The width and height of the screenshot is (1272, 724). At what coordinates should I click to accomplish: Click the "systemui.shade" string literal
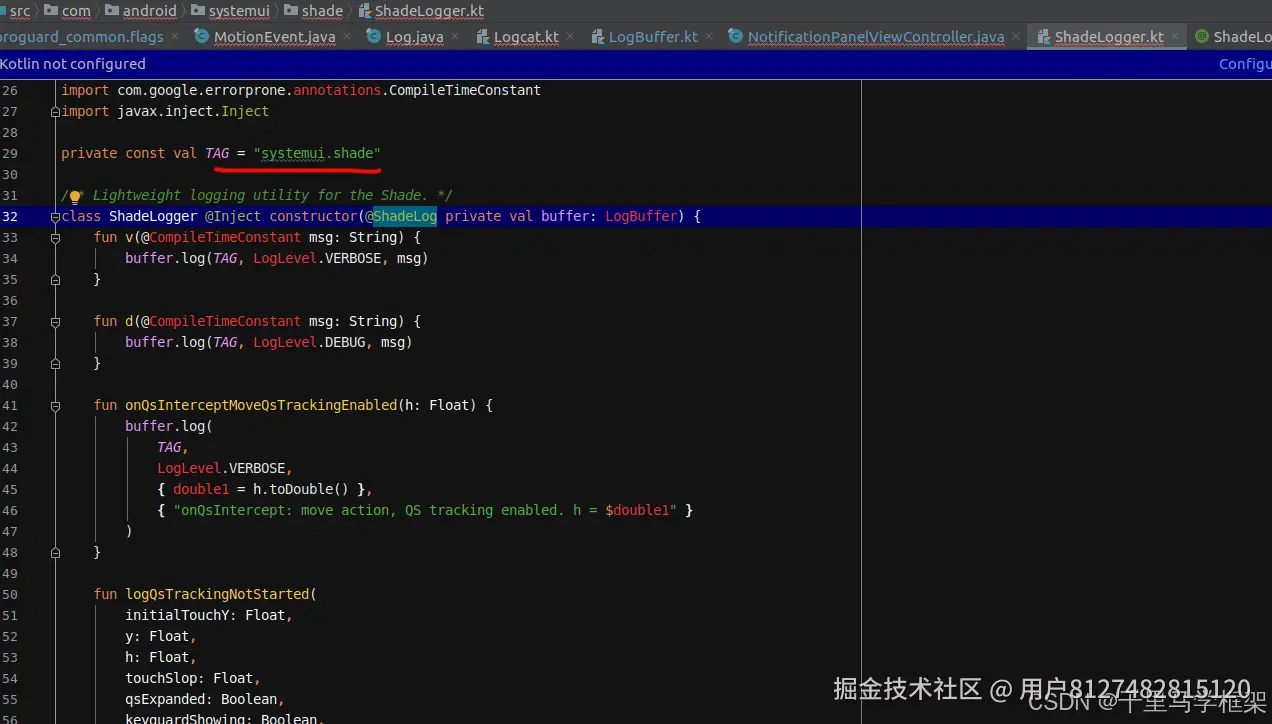[x=317, y=154]
